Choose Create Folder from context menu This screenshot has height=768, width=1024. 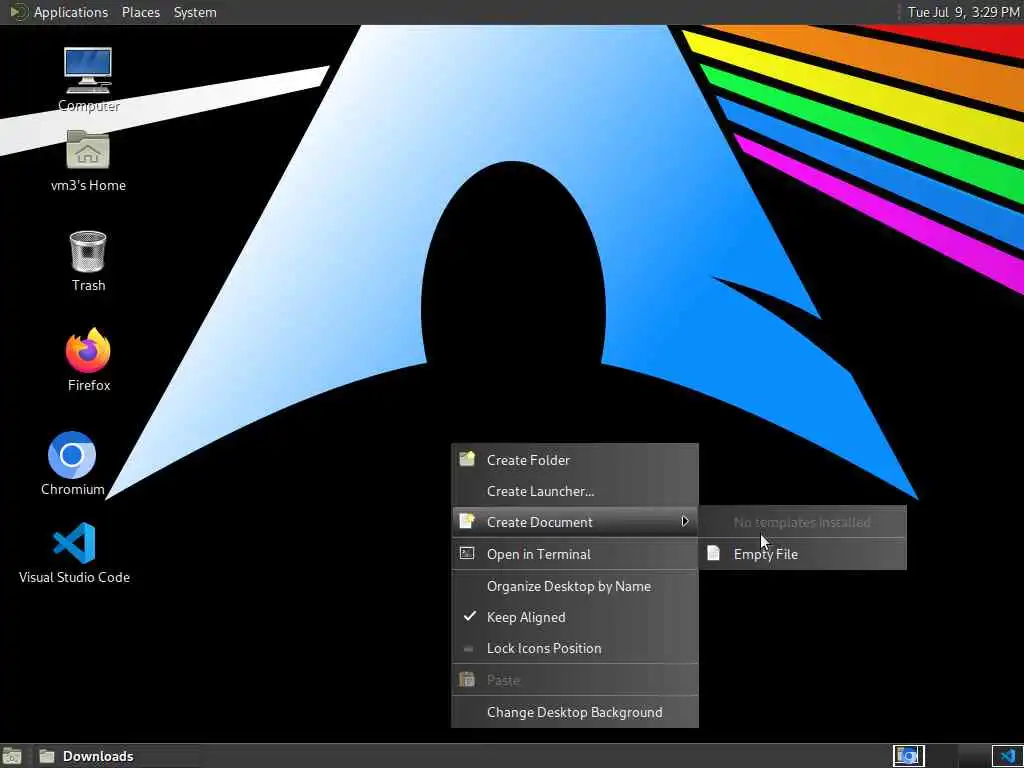(575, 460)
